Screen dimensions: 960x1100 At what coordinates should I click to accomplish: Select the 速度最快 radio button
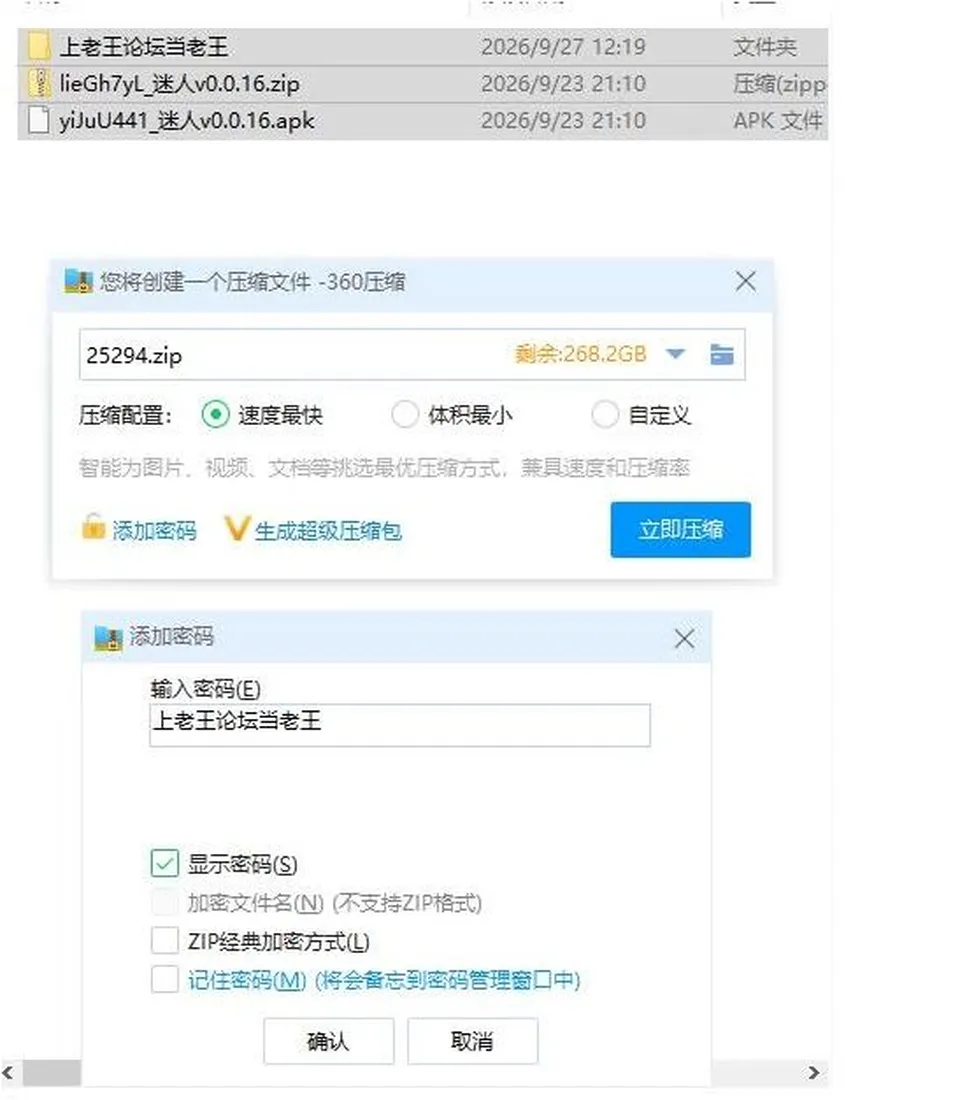[215, 414]
